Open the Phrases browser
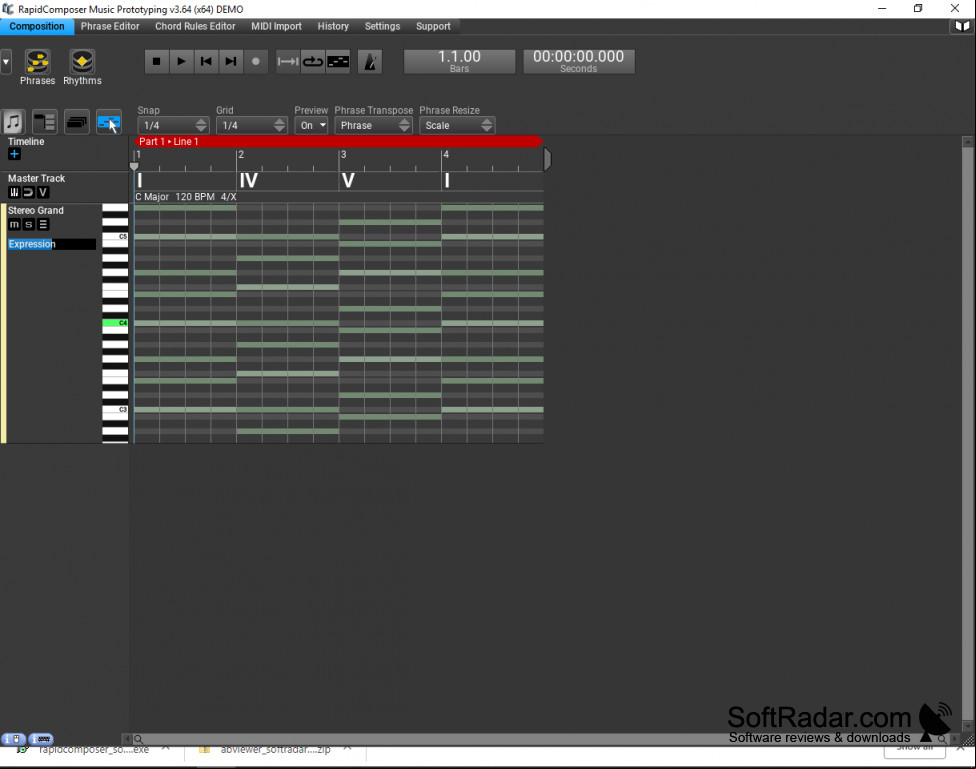The height and width of the screenshot is (769, 976). tap(37, 67)
